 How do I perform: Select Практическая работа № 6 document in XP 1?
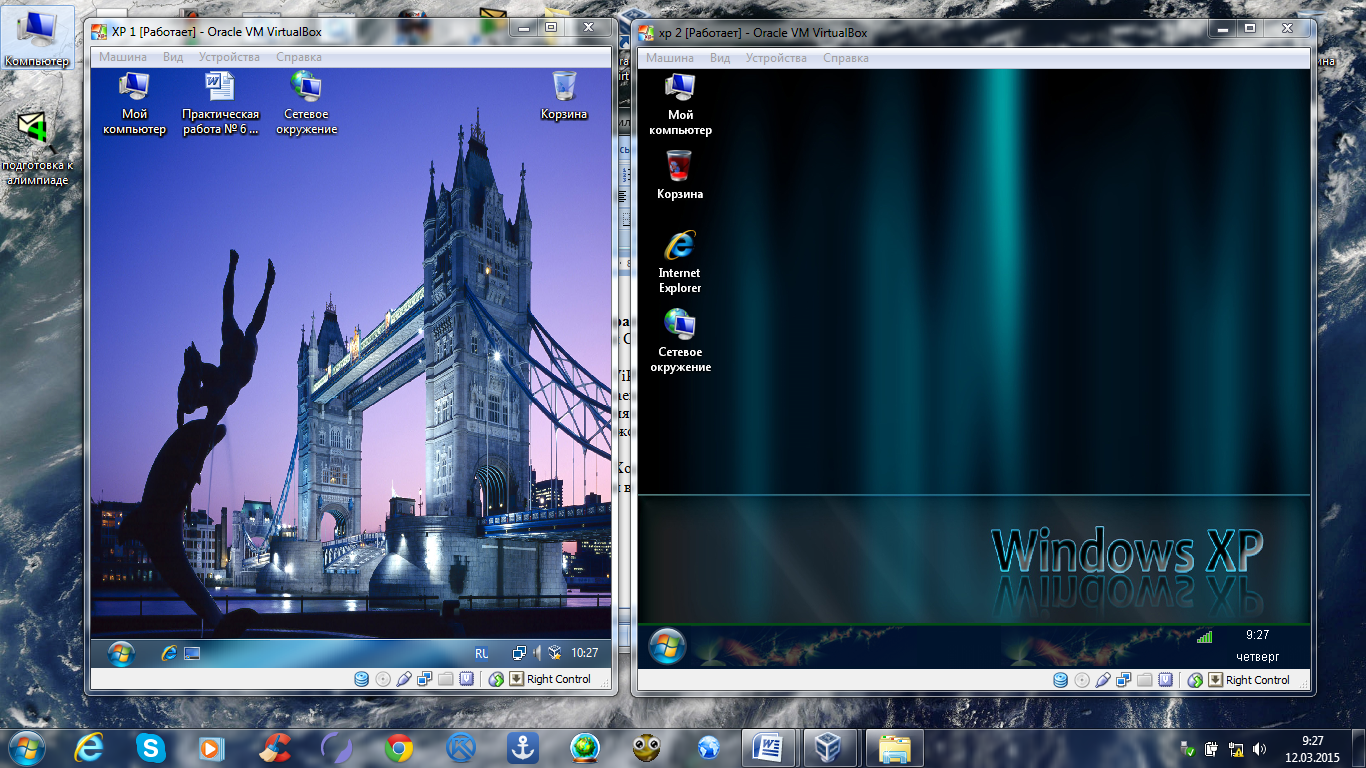coord(220,103)
